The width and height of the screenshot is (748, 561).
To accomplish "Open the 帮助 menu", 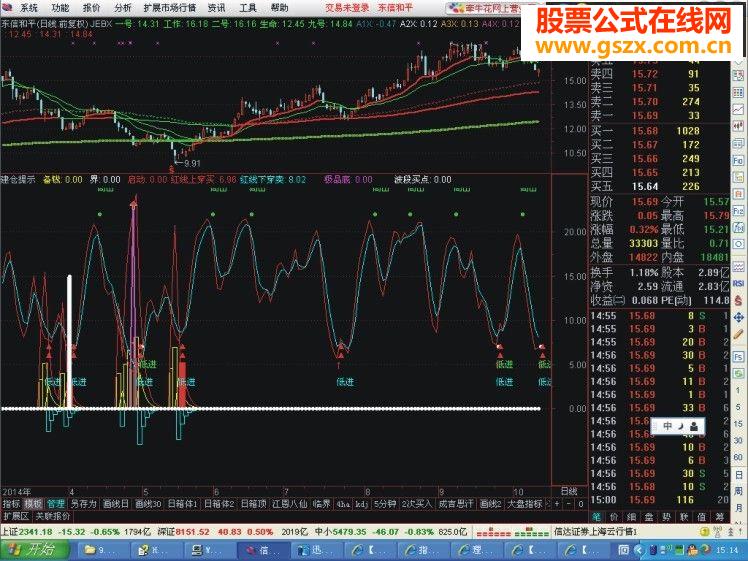I will [280, 8].
